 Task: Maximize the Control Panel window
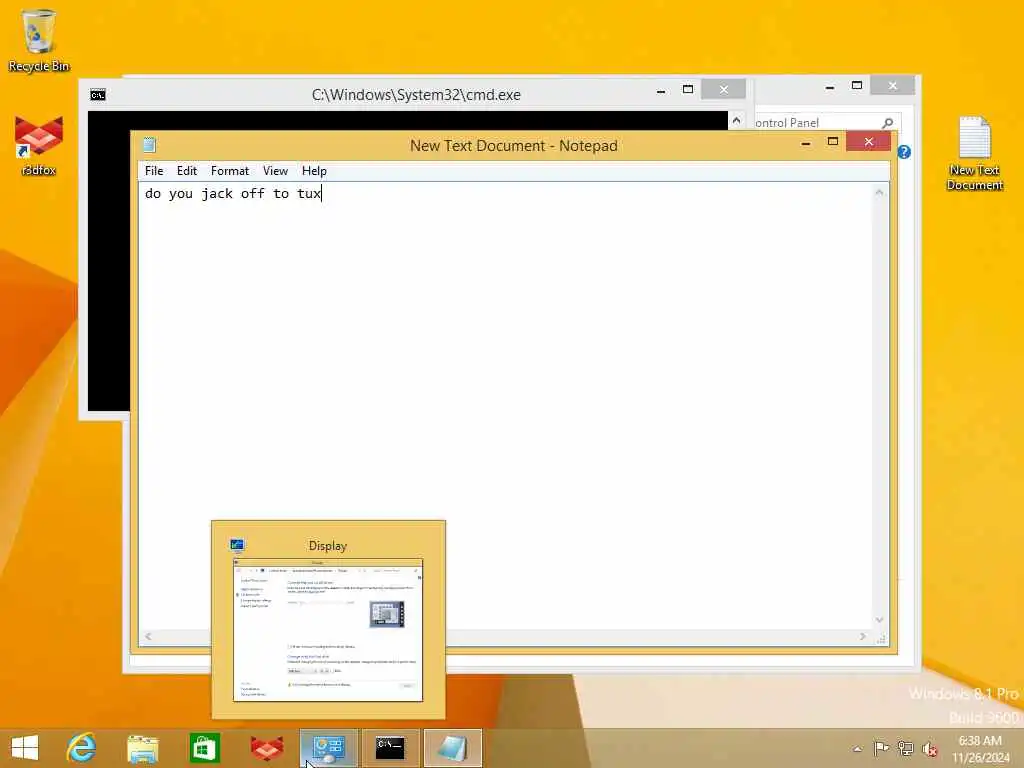[x=857, y=86]
